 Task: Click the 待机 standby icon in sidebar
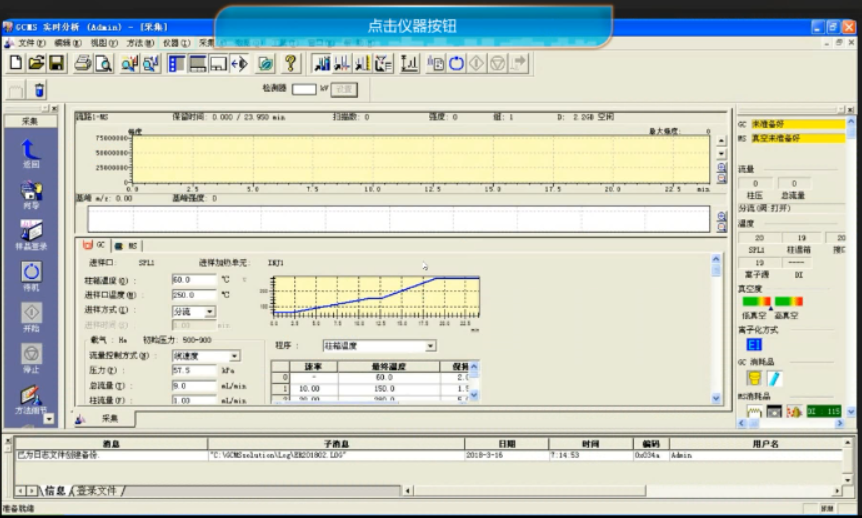[31, 274]
